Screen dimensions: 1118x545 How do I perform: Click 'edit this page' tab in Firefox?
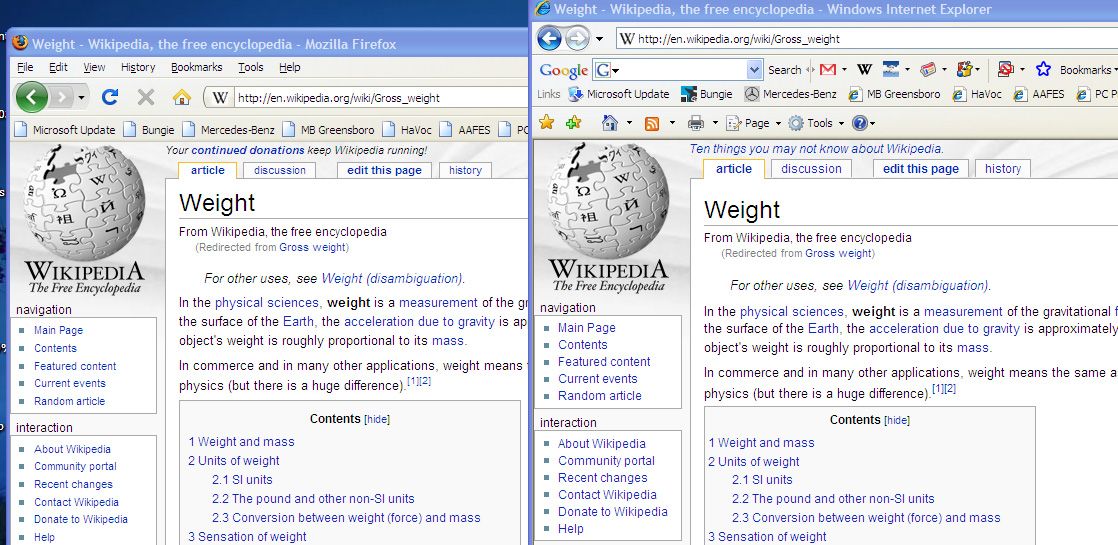pyautogui.click(x=384, y=170)
